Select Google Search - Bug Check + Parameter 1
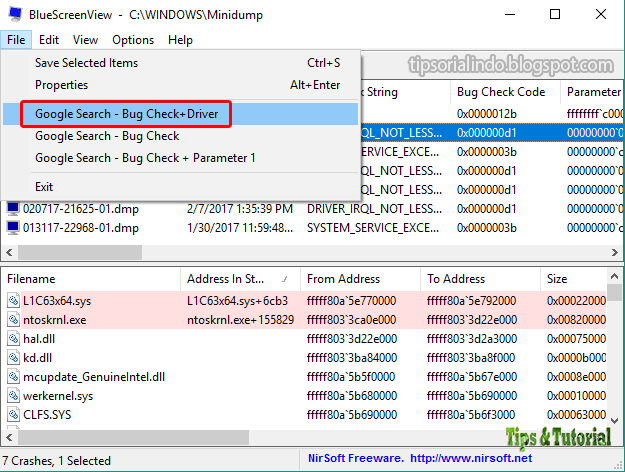The width and height of the screenshot is (625, 472). click(181, 158)
